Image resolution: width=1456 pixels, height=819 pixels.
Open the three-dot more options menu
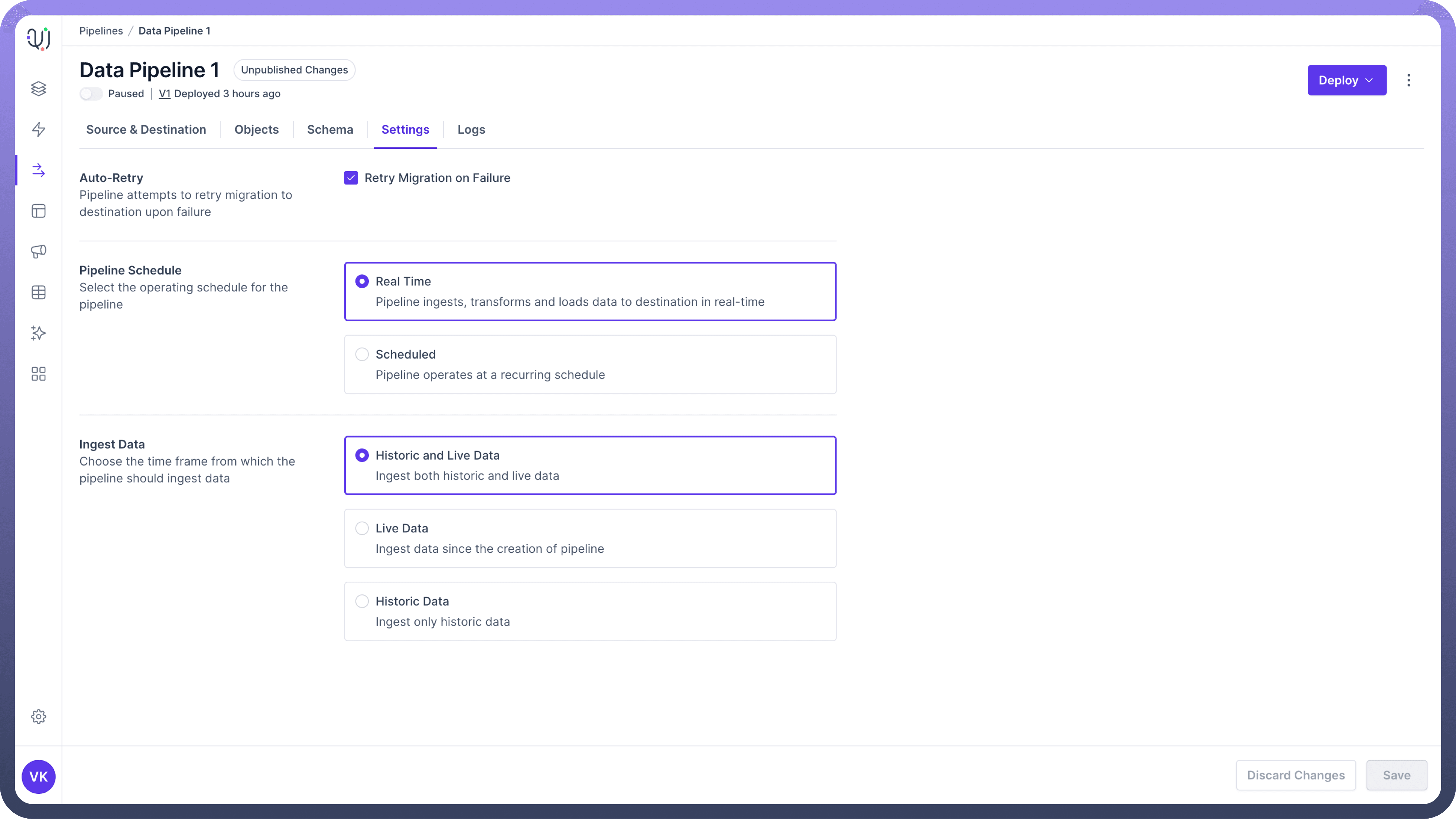[1408, 80]
